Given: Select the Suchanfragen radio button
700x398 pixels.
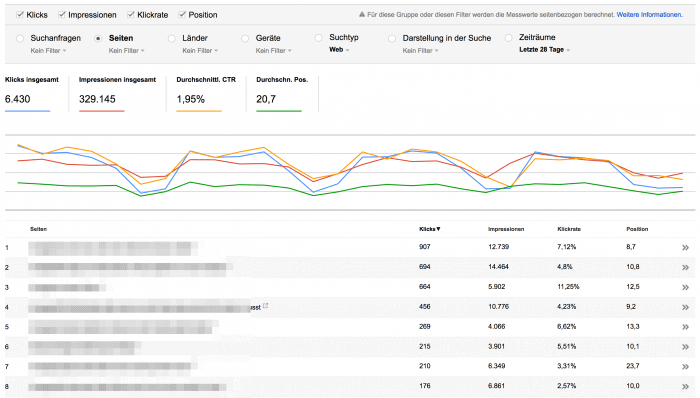Looking at the screenshot, I should pyautogui.click(x=20, y=38).
